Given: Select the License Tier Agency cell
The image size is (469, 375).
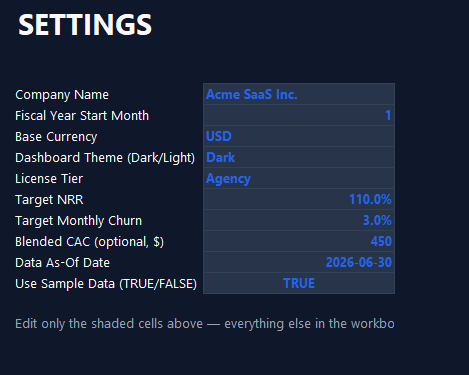Looking at the screenshot, I should (299, 178).
